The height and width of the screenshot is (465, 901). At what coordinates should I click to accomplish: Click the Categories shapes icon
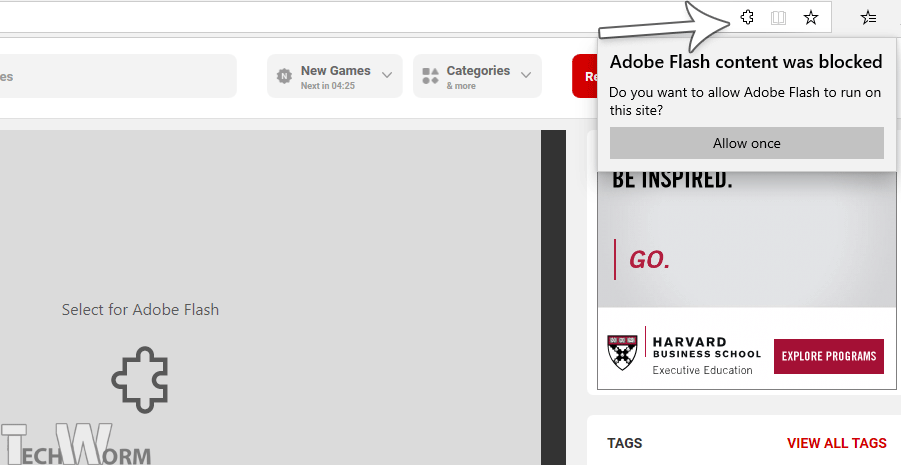pos(430,76)
